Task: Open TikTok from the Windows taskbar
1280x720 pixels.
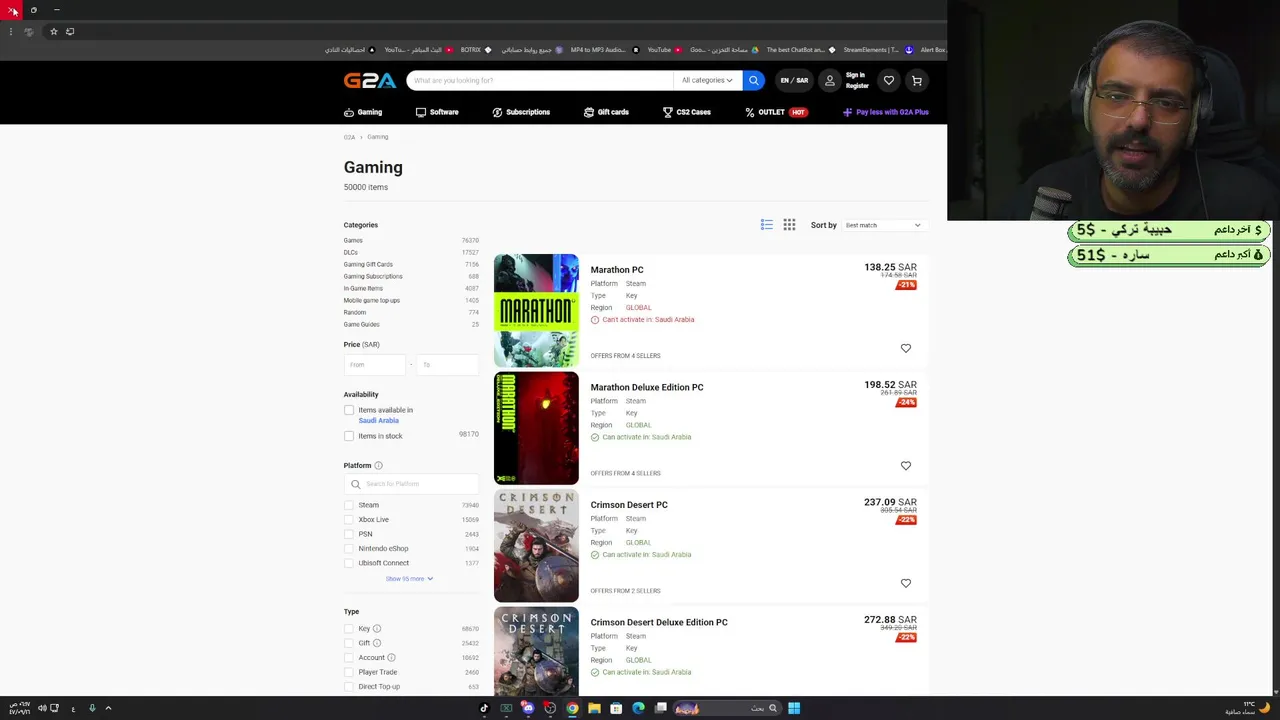Action: (x=484, y=708)
